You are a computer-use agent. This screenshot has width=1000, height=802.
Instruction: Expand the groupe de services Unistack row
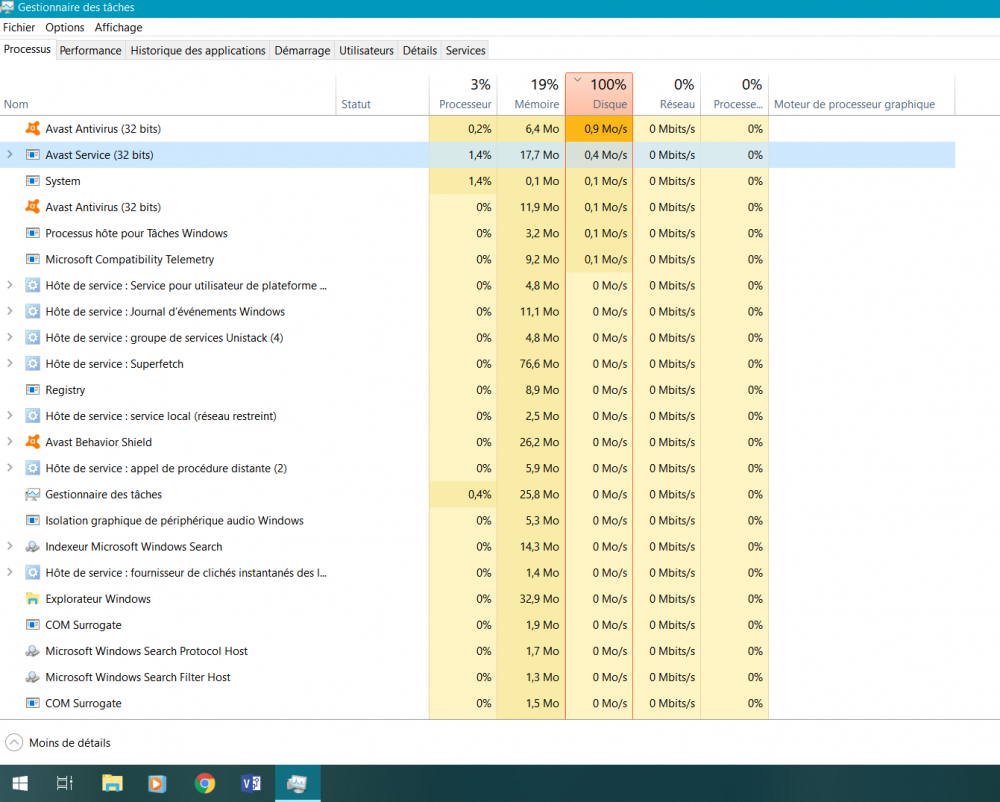[10, 338]
